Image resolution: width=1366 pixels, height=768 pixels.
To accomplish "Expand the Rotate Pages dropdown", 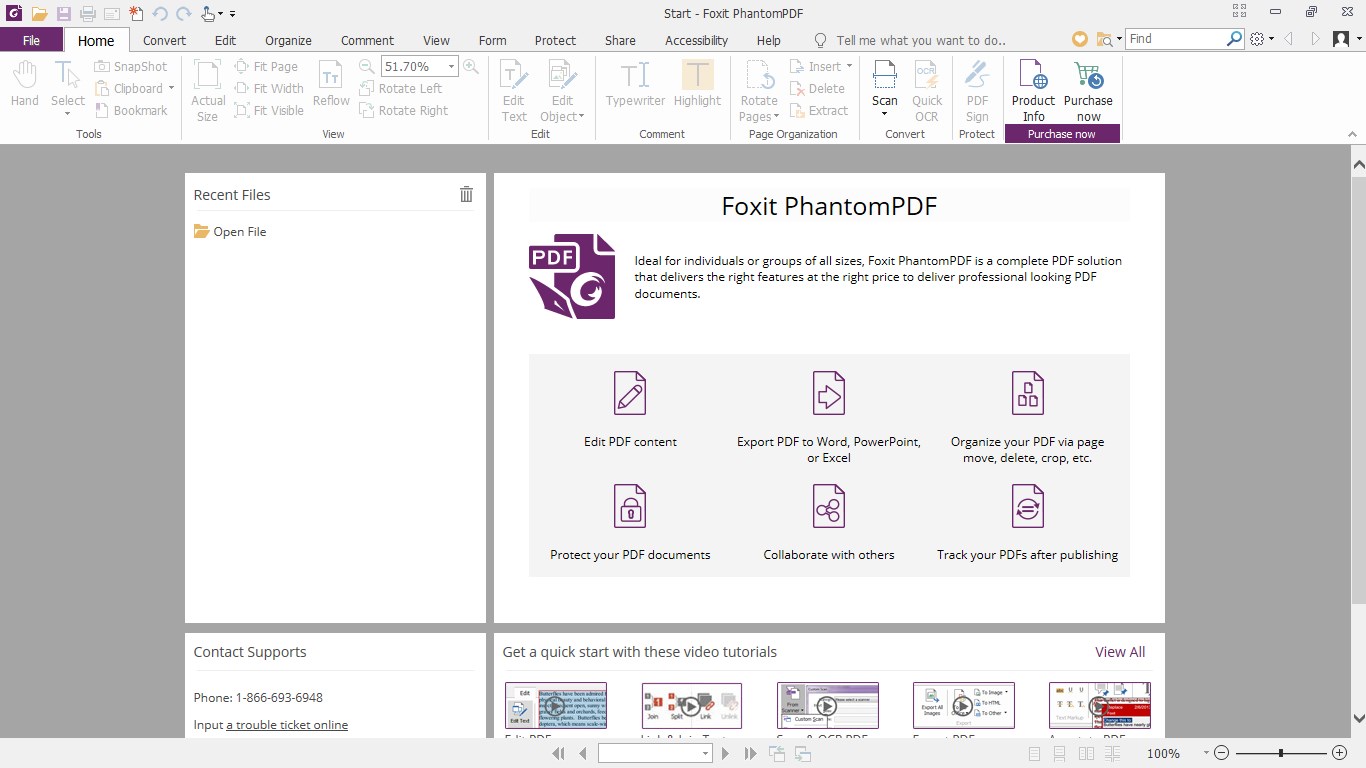I will (x=775, y=117).
